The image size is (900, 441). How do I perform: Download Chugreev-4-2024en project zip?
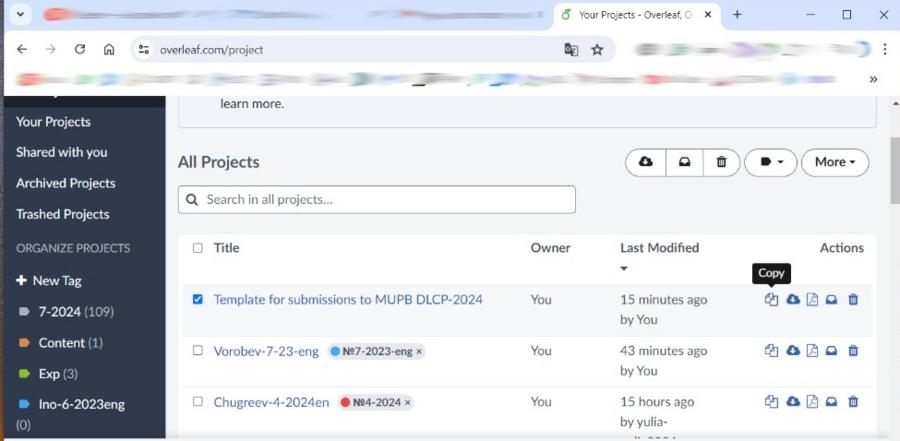pos(793,402)
